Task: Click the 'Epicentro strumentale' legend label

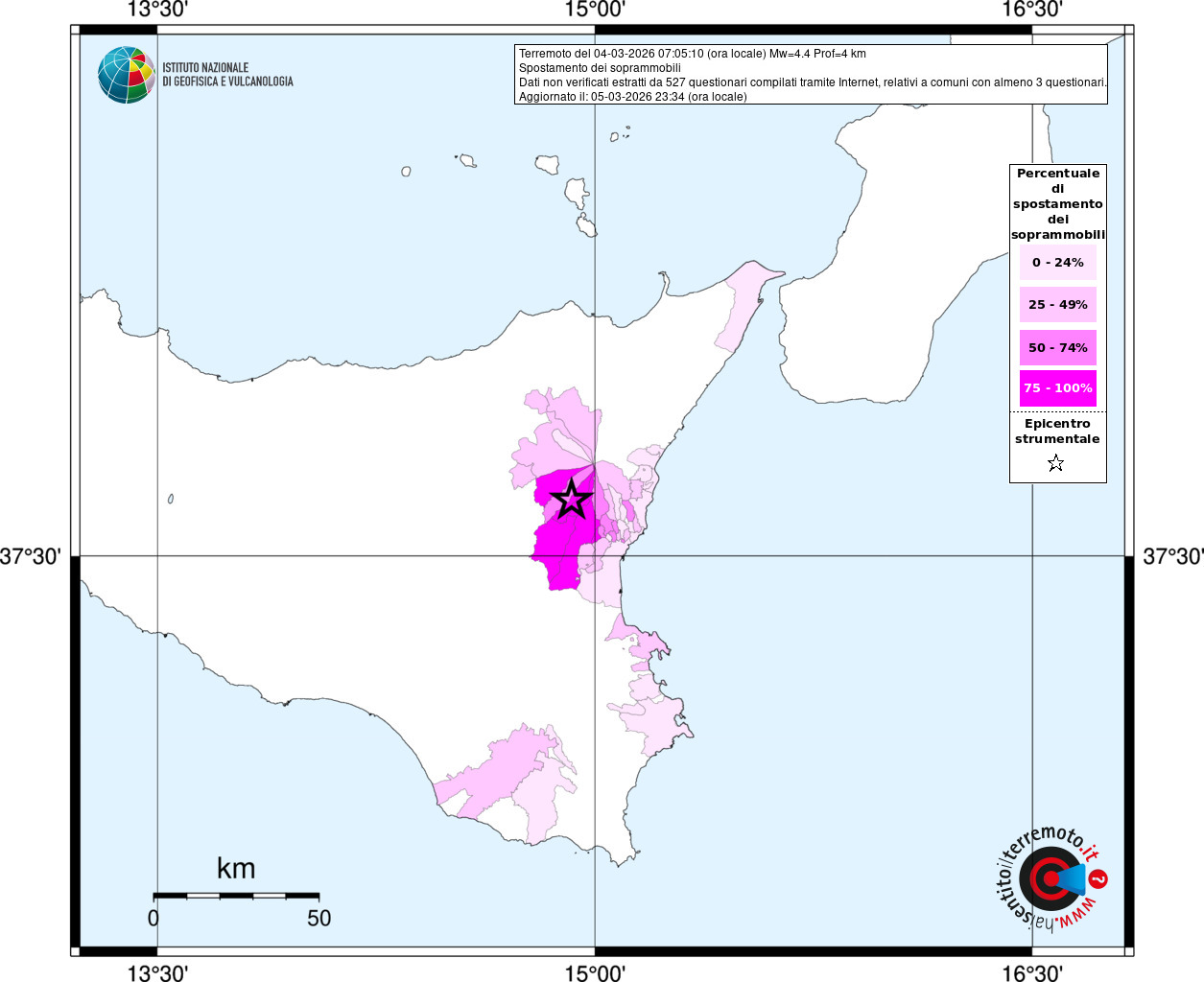Action: click(1057, 432)
